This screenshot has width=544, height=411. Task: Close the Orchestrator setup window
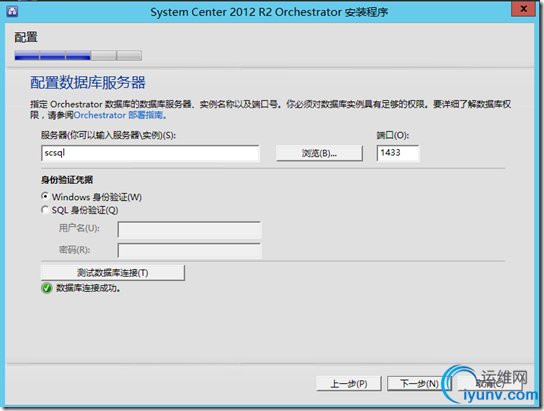tap(524, 9)
